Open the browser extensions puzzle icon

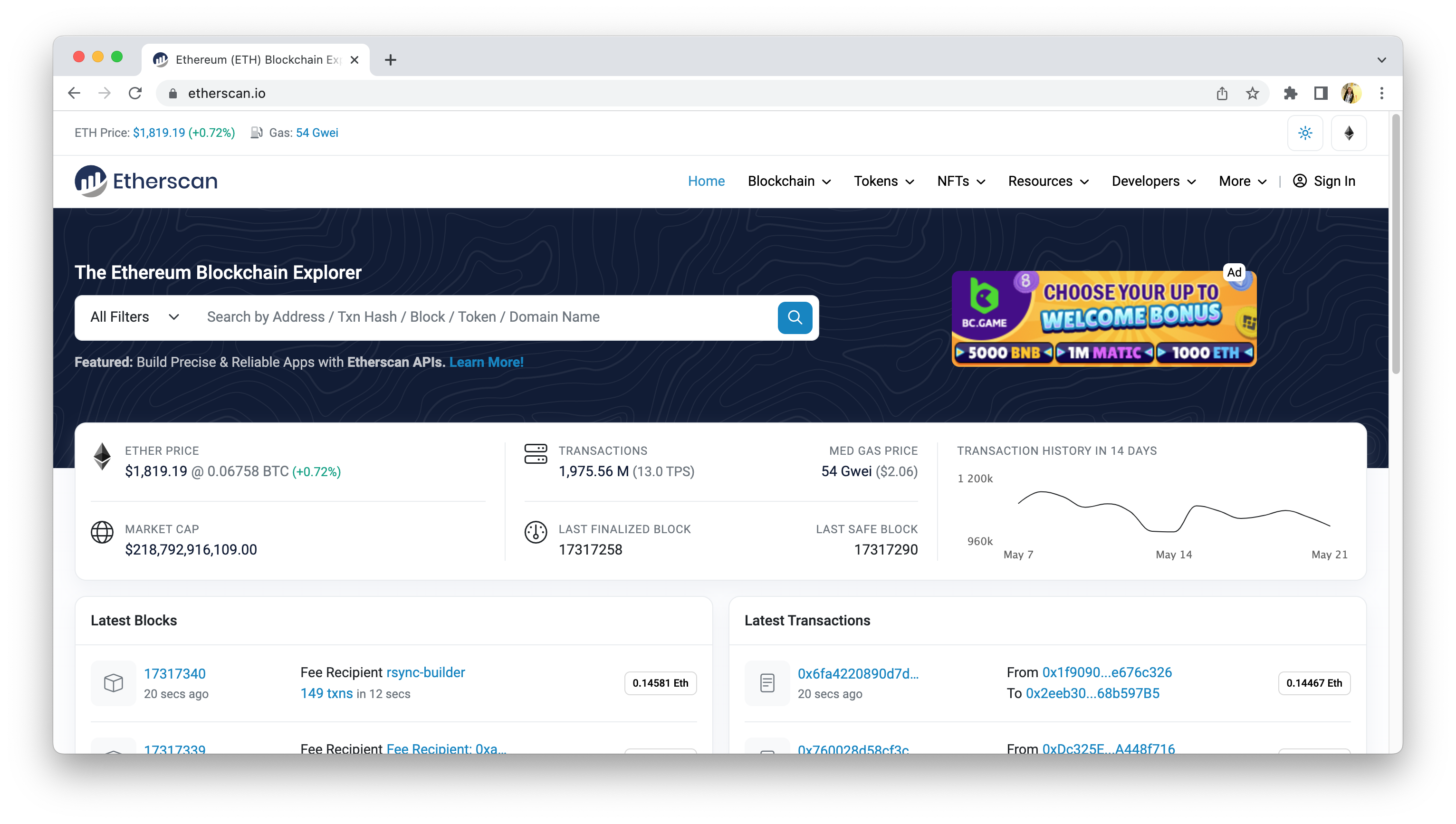tap(1290, 94)
